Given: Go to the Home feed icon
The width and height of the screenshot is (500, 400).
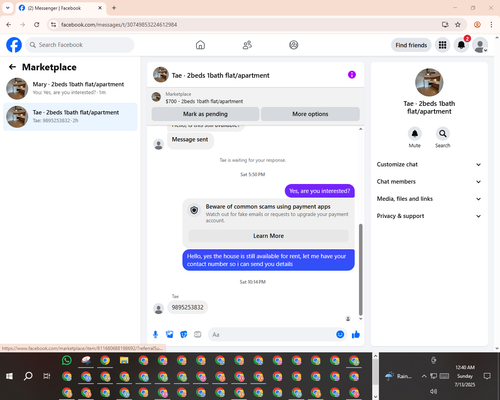Looking at the screenshot, I should tap(200, 45).
